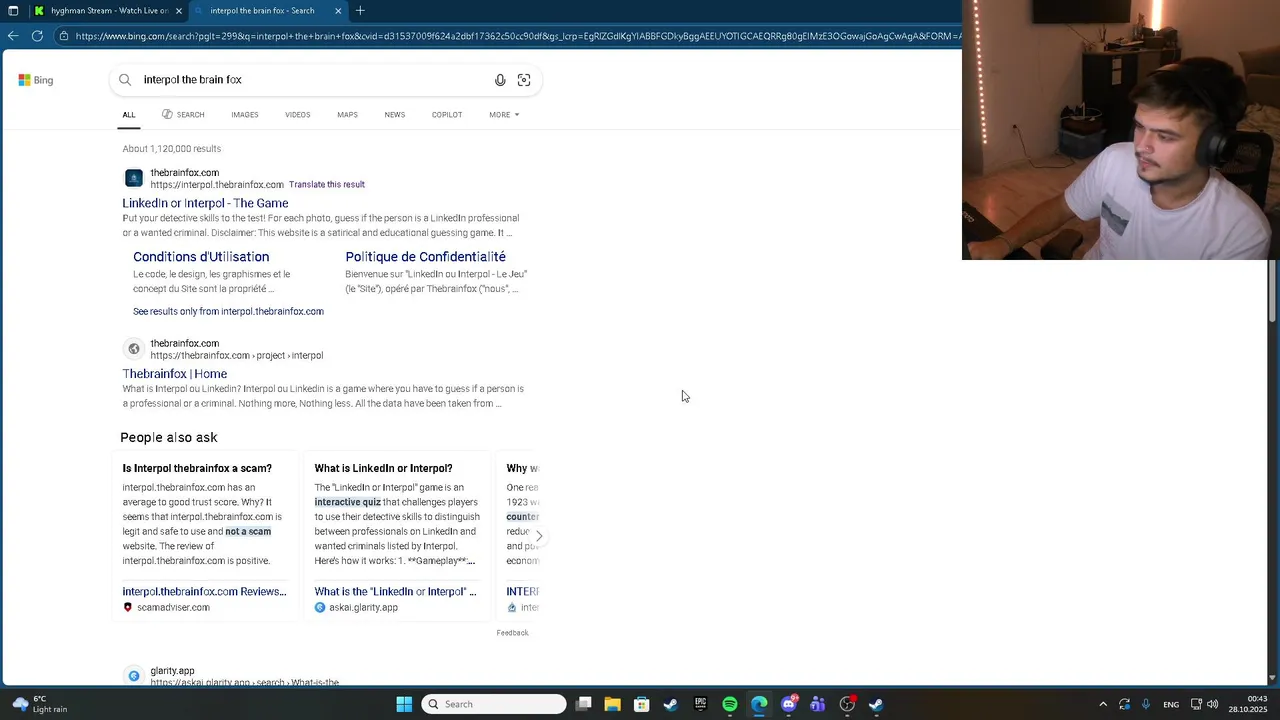Image resolution: width=1280 pixels, height=720 pixels.
Task: Click globe favicon of thebrainfox.com result
Action: point(133,349)
